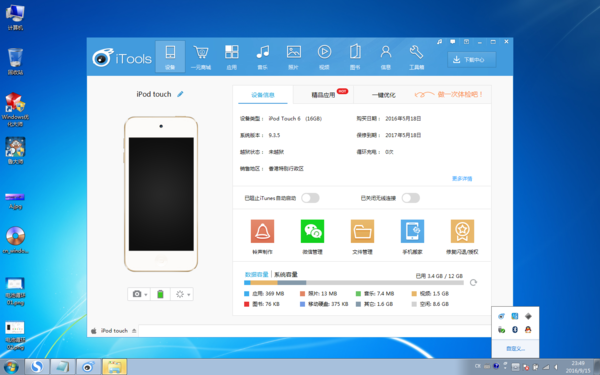
Task: Open the WeChat management tile
Action: click(x=312, y=231)
